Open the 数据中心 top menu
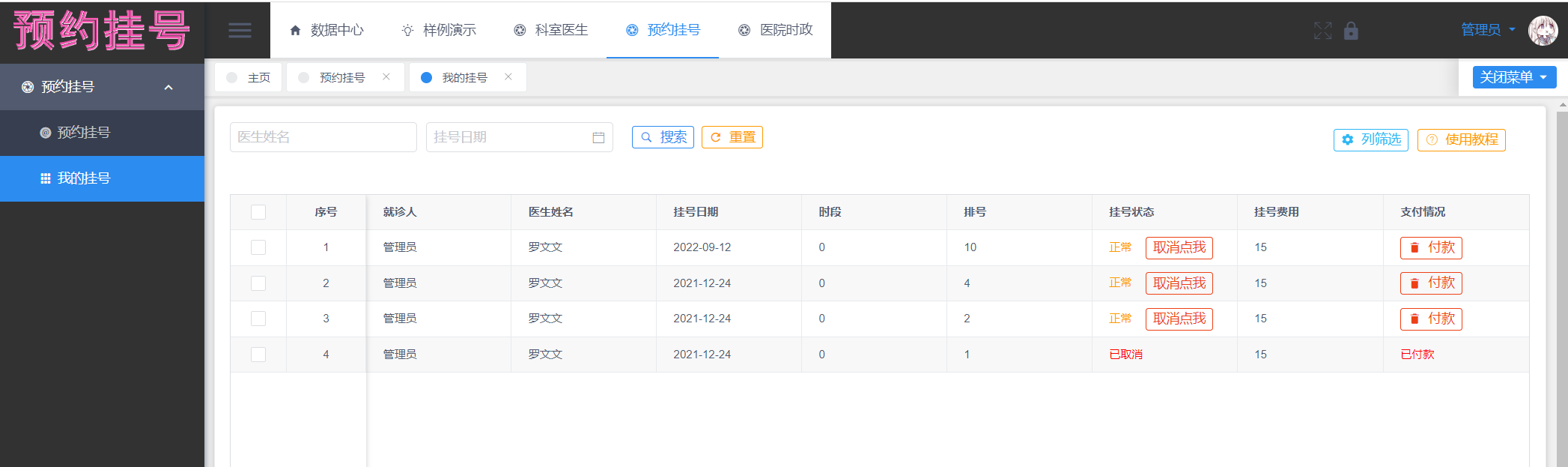The height and width of the screenshot is (467, 1568). click(x=326, y=30)
